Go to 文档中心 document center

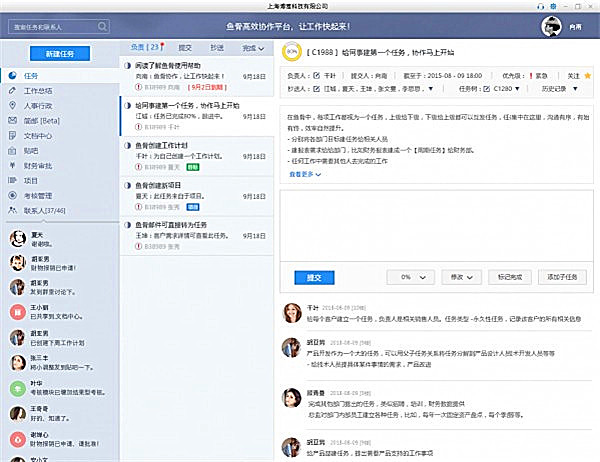click(x=37, y=135)
